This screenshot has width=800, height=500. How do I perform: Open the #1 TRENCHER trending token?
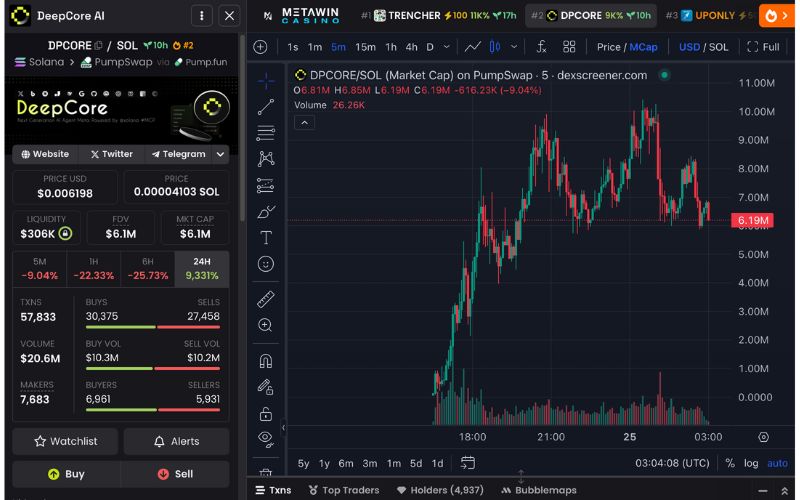439,16
